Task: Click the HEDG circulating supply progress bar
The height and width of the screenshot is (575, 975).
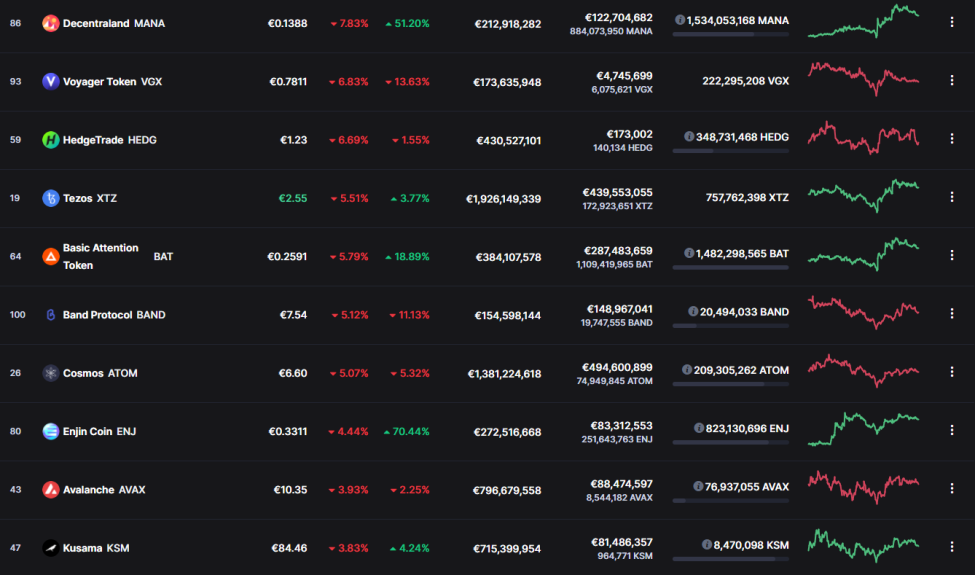Action: 731,151
